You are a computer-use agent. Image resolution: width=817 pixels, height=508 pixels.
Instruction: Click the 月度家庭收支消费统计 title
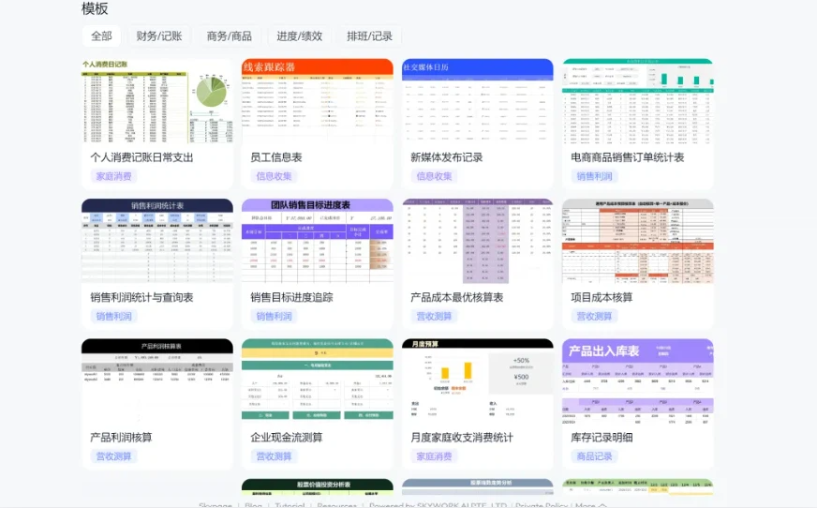(x=461, y=437)
